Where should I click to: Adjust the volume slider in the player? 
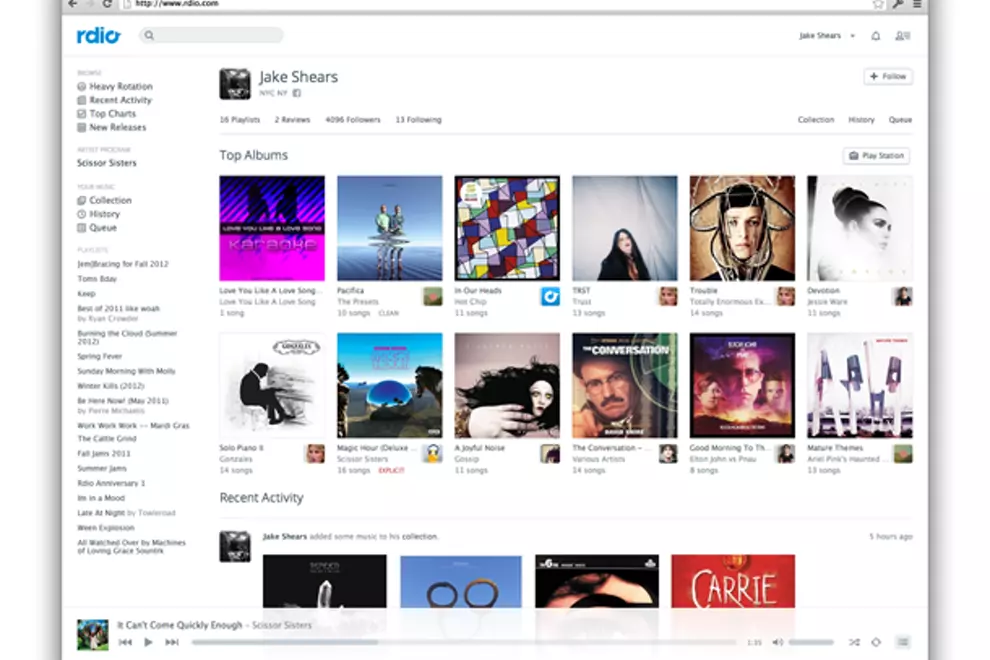pos(810,642)
